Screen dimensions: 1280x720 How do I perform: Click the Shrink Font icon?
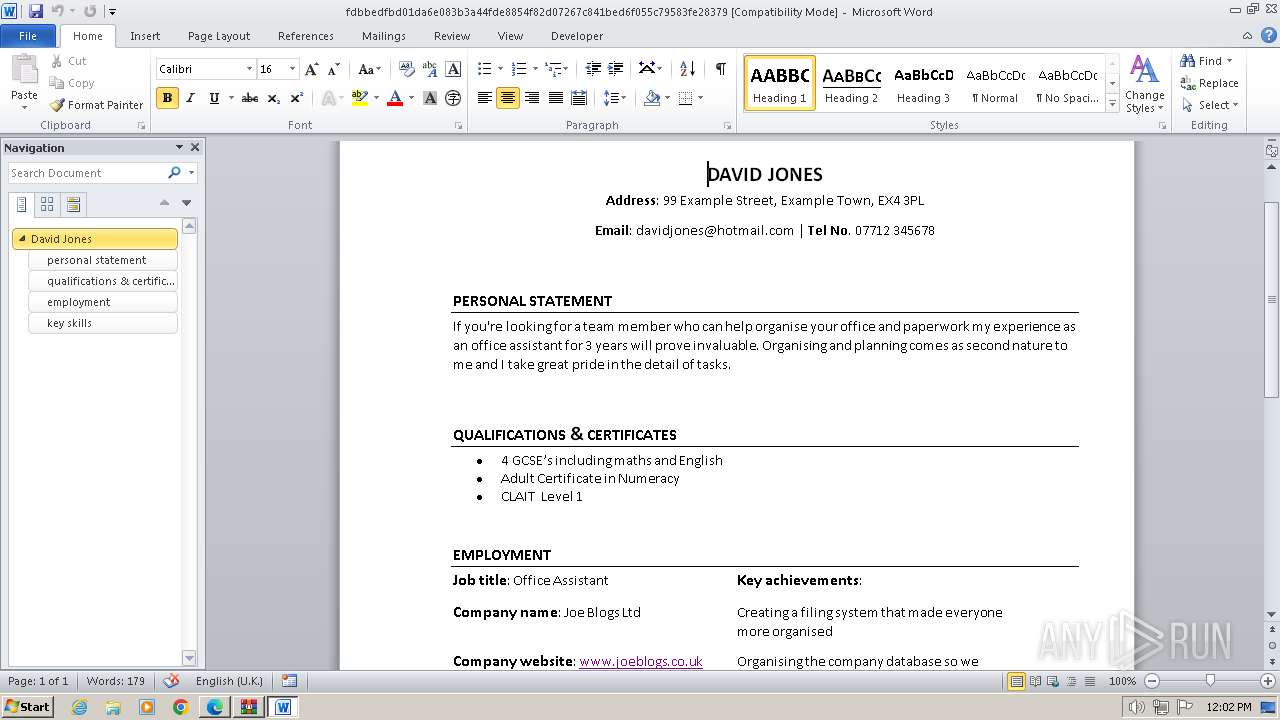[x=334, y=69]
